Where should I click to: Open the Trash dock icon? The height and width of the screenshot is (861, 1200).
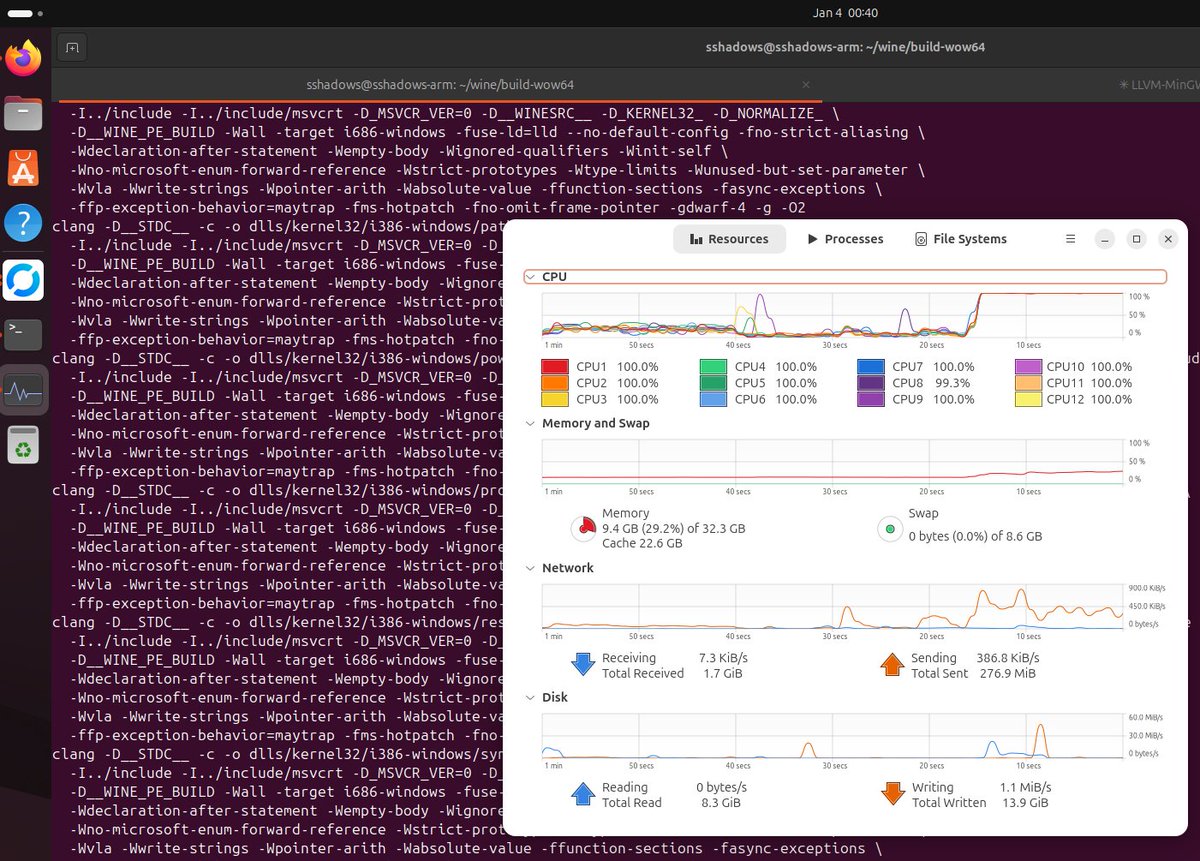point(24,445)
